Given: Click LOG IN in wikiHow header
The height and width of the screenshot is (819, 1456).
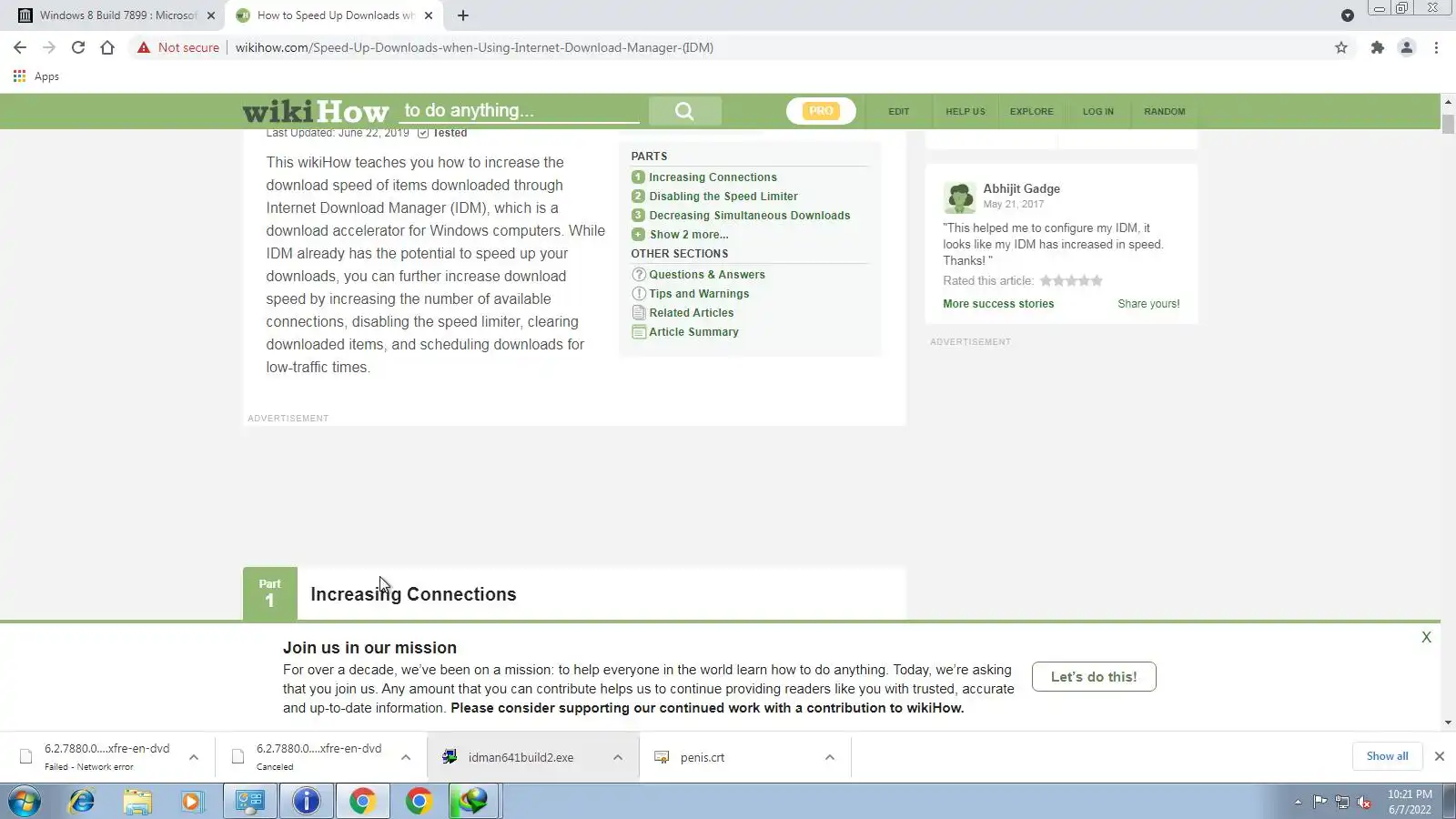Looking at the screenshot, I should [x=1098, y=111].
